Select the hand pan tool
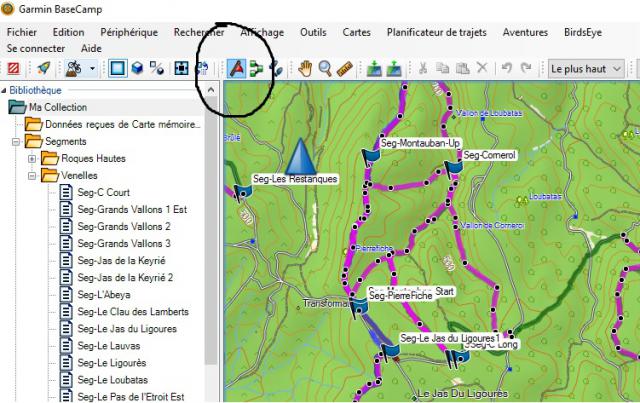 point(304,68)
